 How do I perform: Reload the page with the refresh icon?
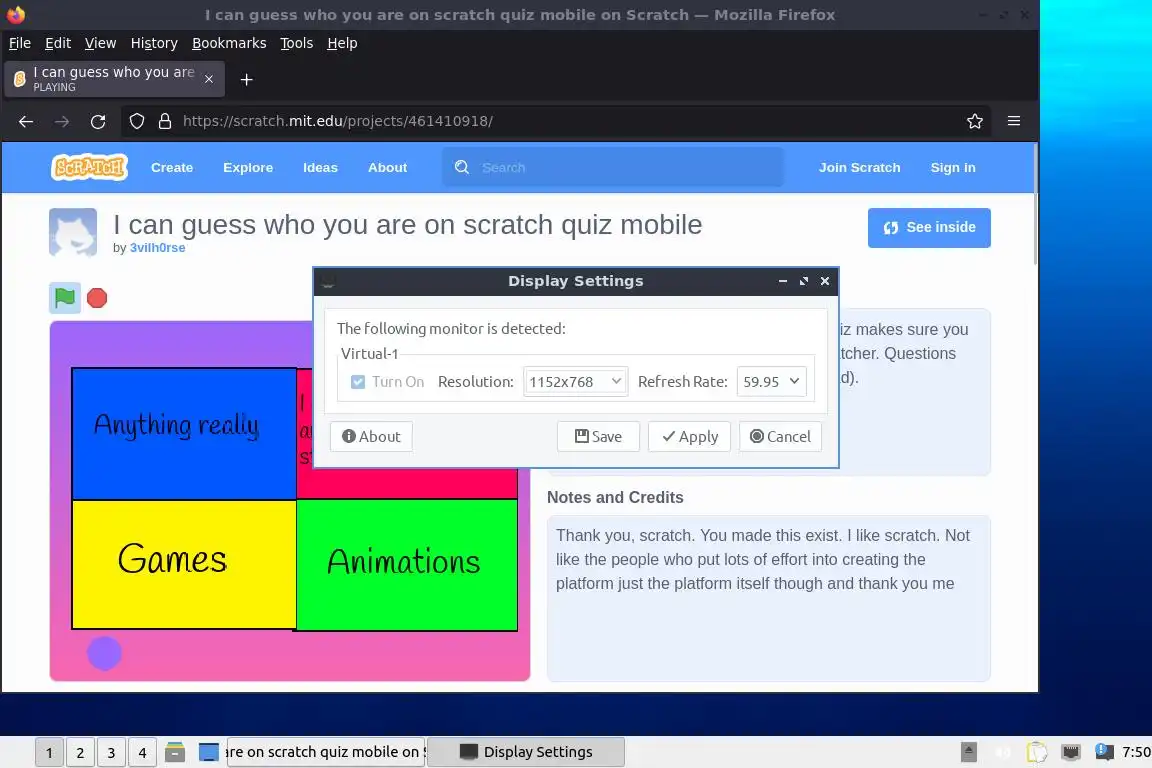[x=98, y=121]
